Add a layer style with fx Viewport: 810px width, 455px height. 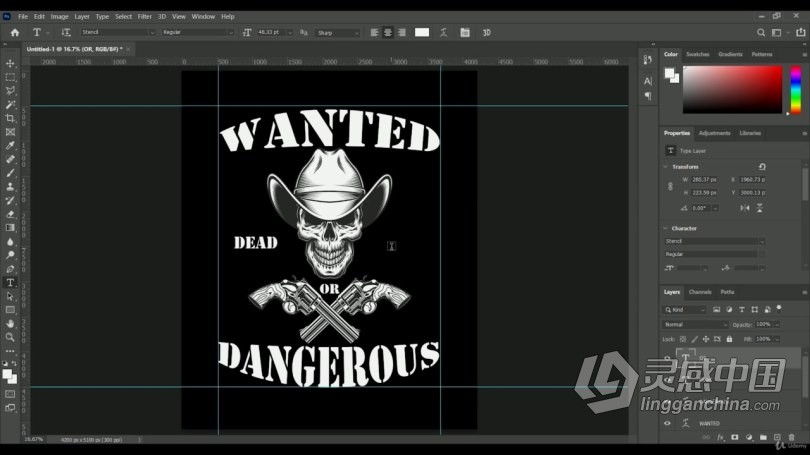pyautogui.click(x=720, y=437)
